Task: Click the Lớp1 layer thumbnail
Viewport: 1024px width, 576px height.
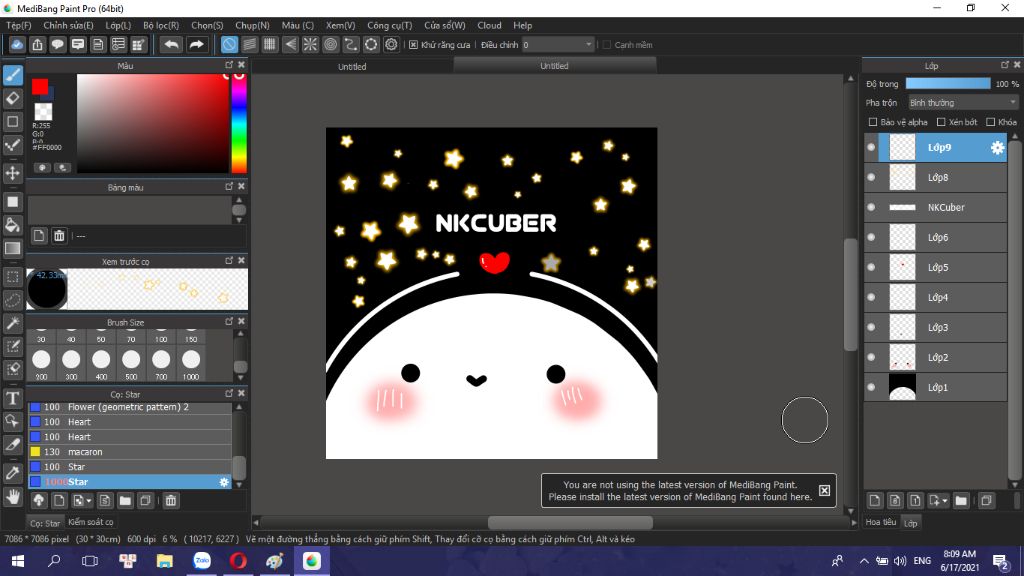Action: point(903,387)
